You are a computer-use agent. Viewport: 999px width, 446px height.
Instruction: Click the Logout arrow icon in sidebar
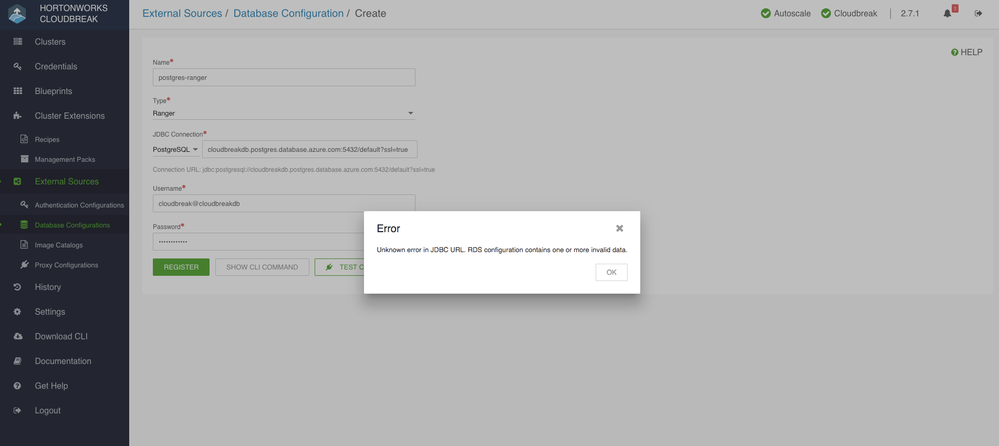pos(18,410)
